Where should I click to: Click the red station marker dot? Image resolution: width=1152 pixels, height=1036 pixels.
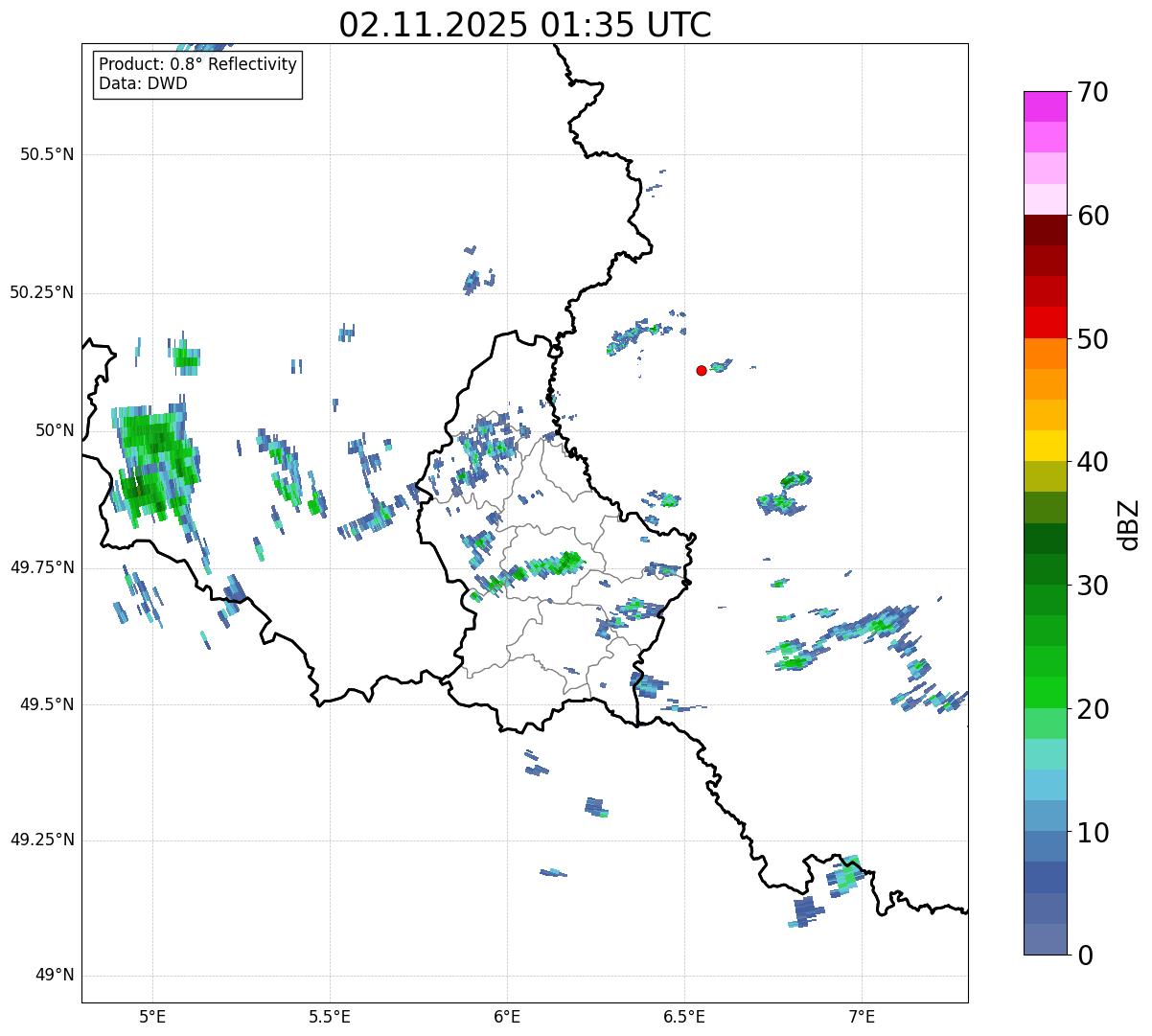tap(702, 370)
